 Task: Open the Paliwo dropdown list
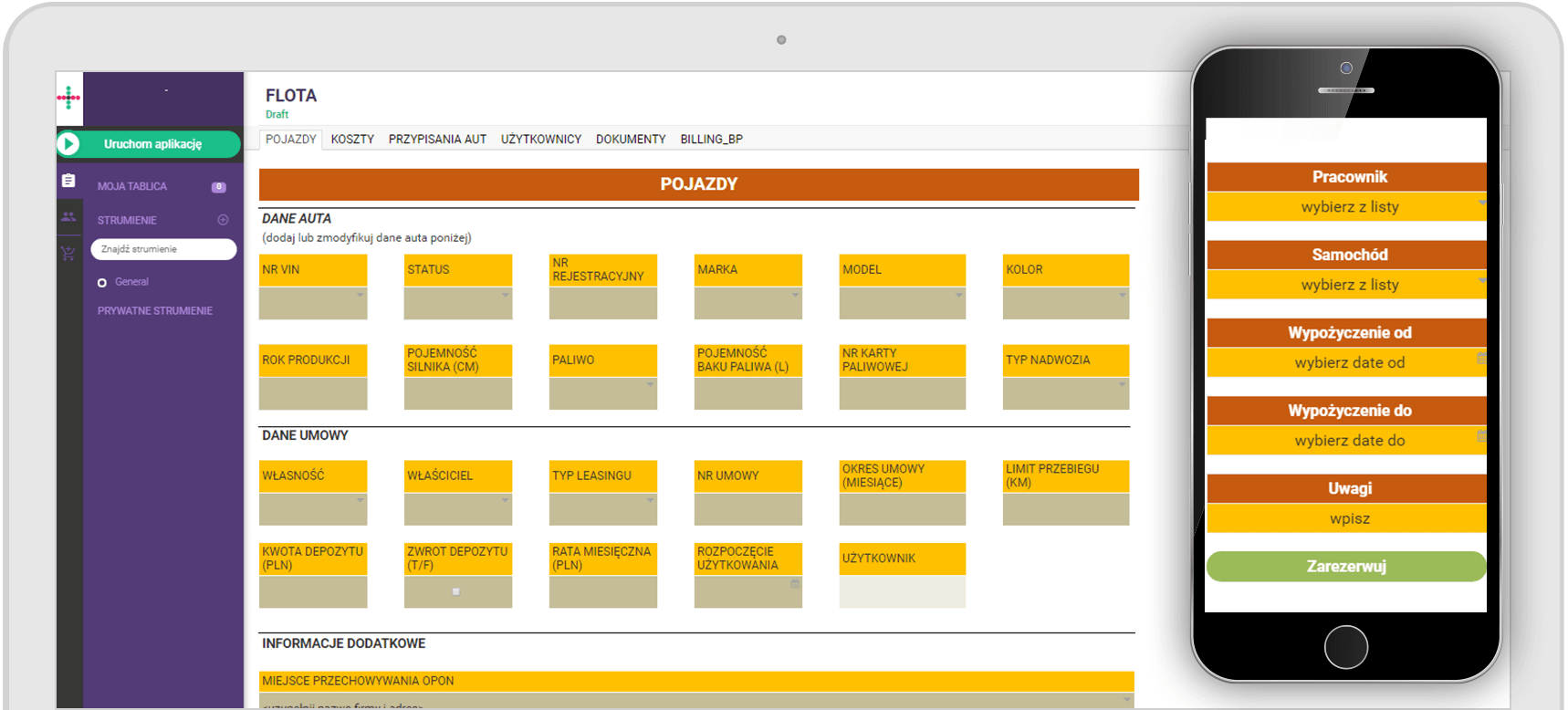[650, 385]
